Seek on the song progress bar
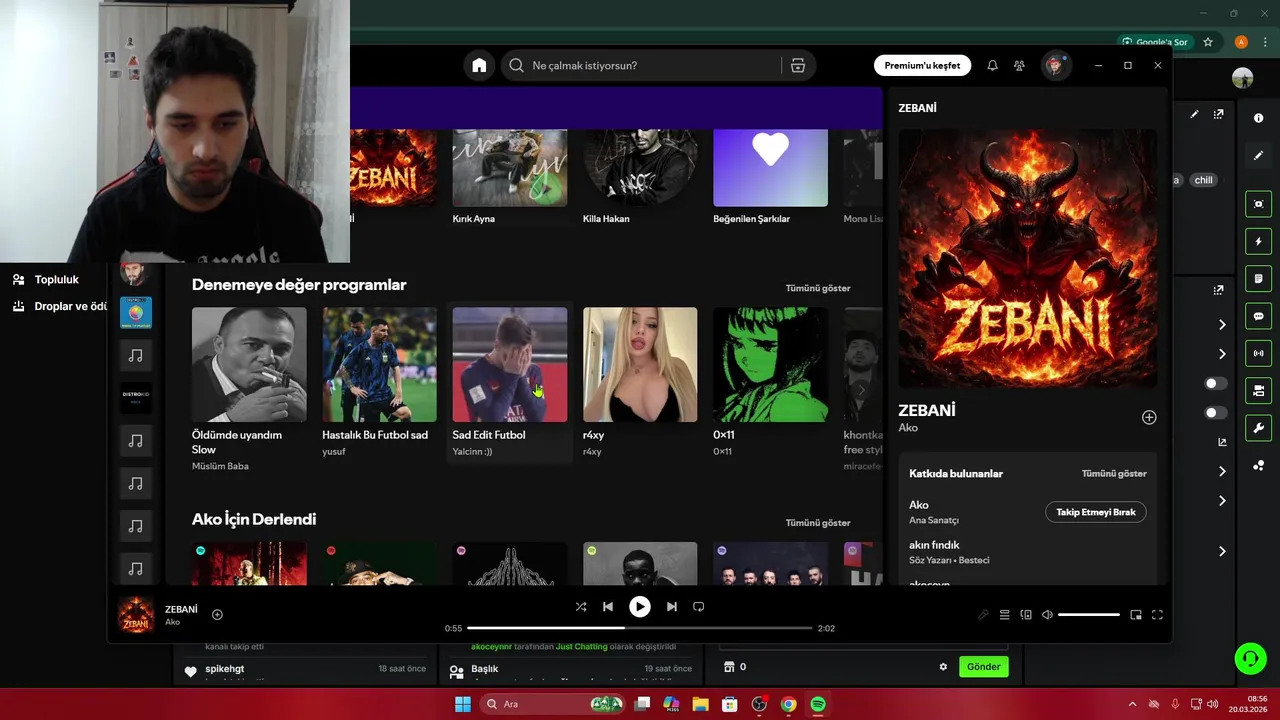Screen dimensions: 1280x720 pos(640,628)
